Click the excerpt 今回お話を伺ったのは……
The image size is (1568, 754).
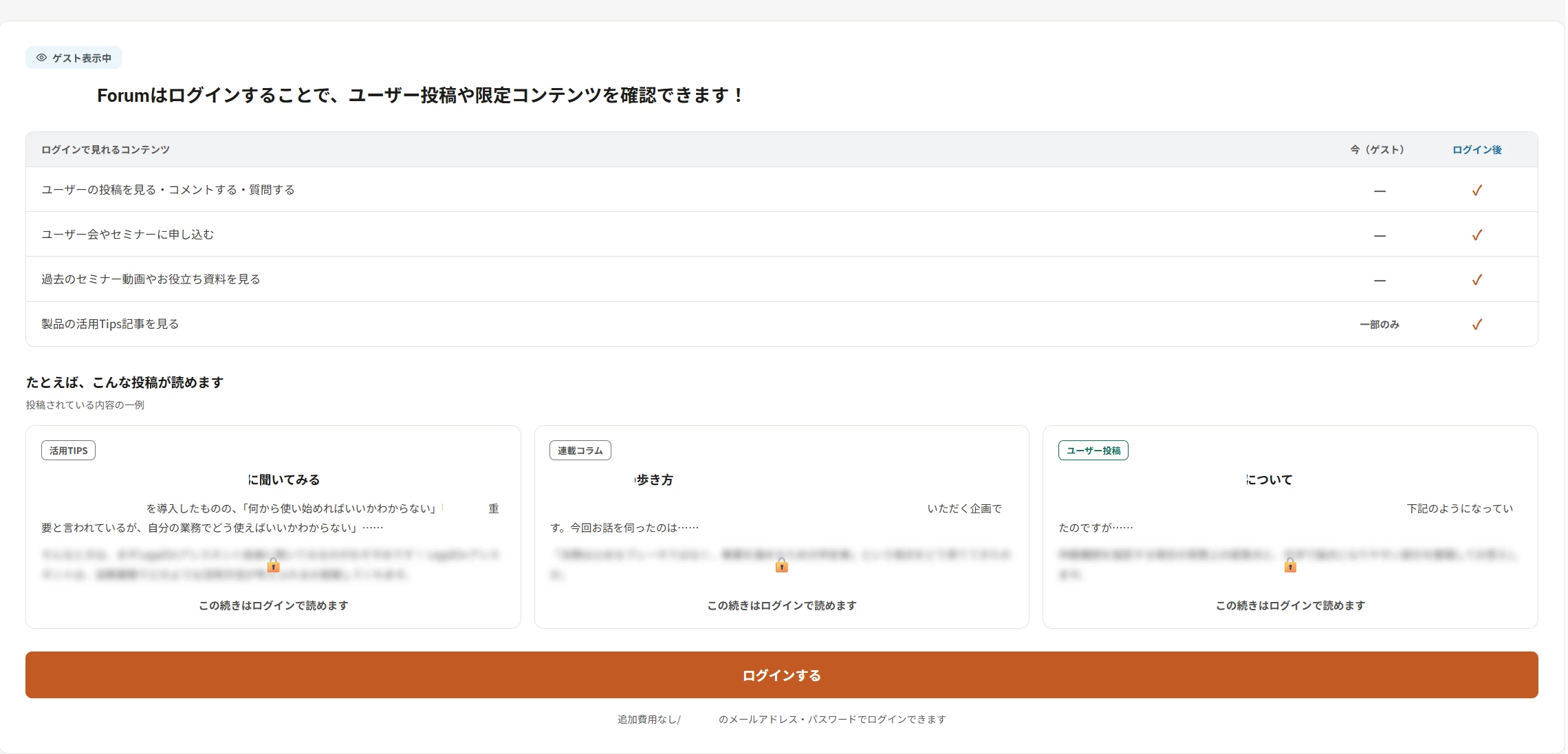(x=634, y=528)
